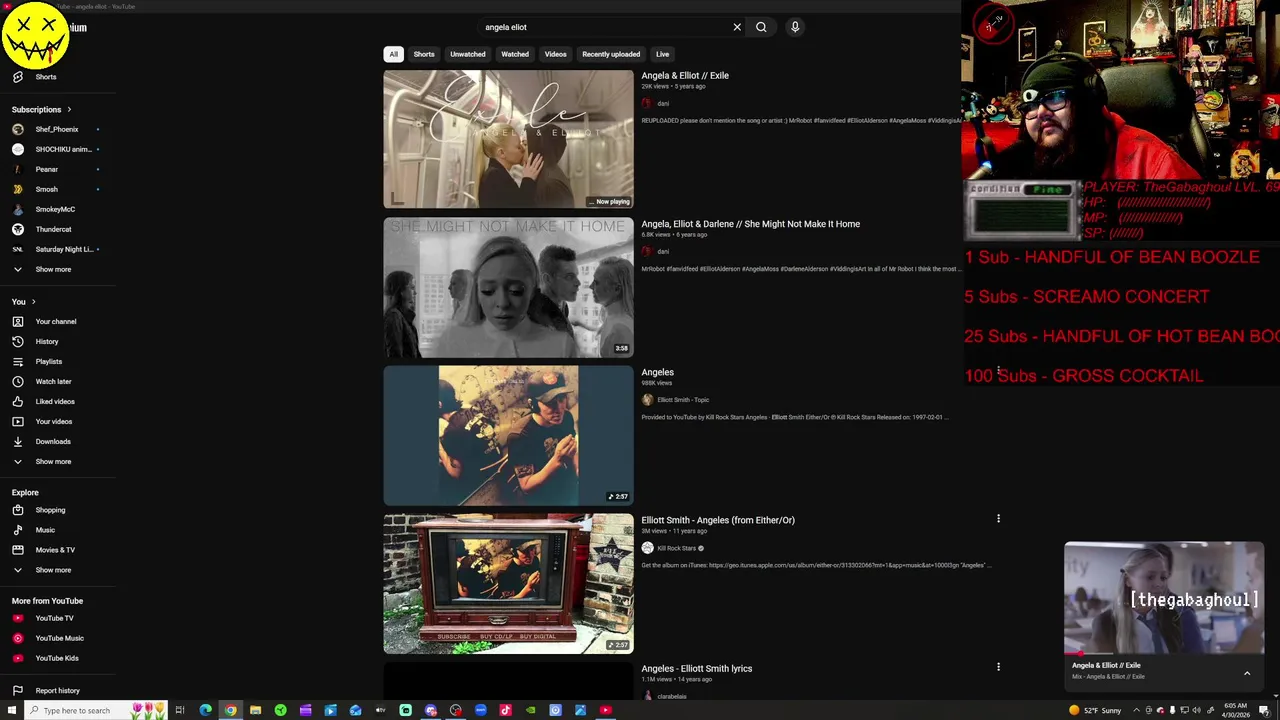The height and width of the screenshot is (720, 1280).
Task: Filter results by Unwatched chip
Action: 467,54
